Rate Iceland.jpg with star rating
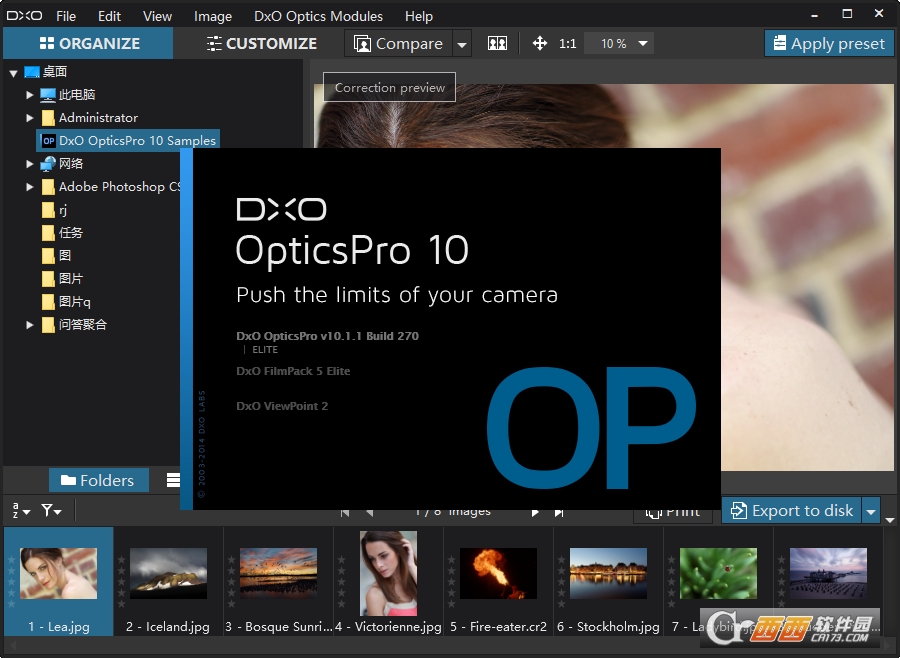900x658 pixels. coord(121,581)
